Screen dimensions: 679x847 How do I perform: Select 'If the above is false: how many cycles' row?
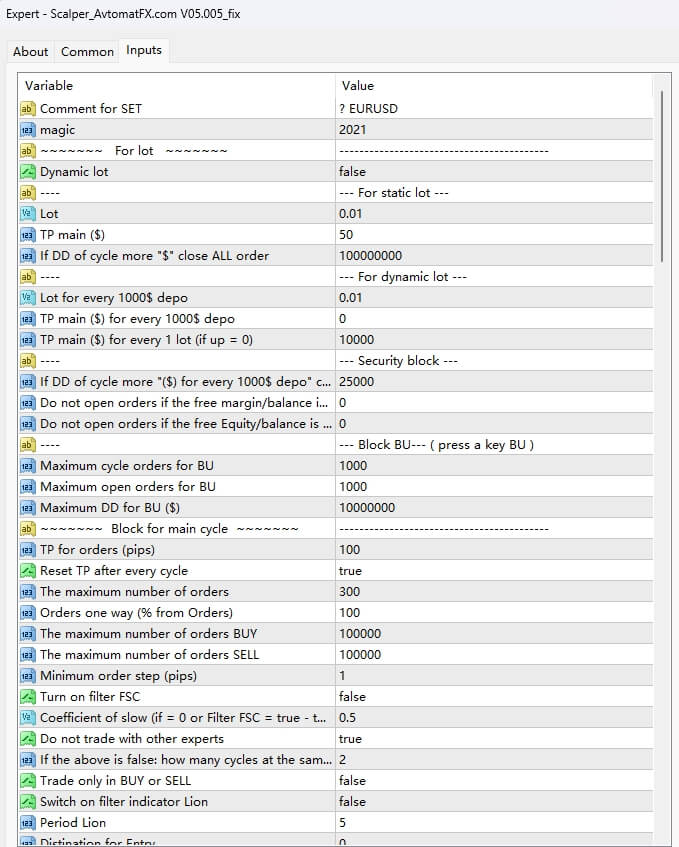335,760
